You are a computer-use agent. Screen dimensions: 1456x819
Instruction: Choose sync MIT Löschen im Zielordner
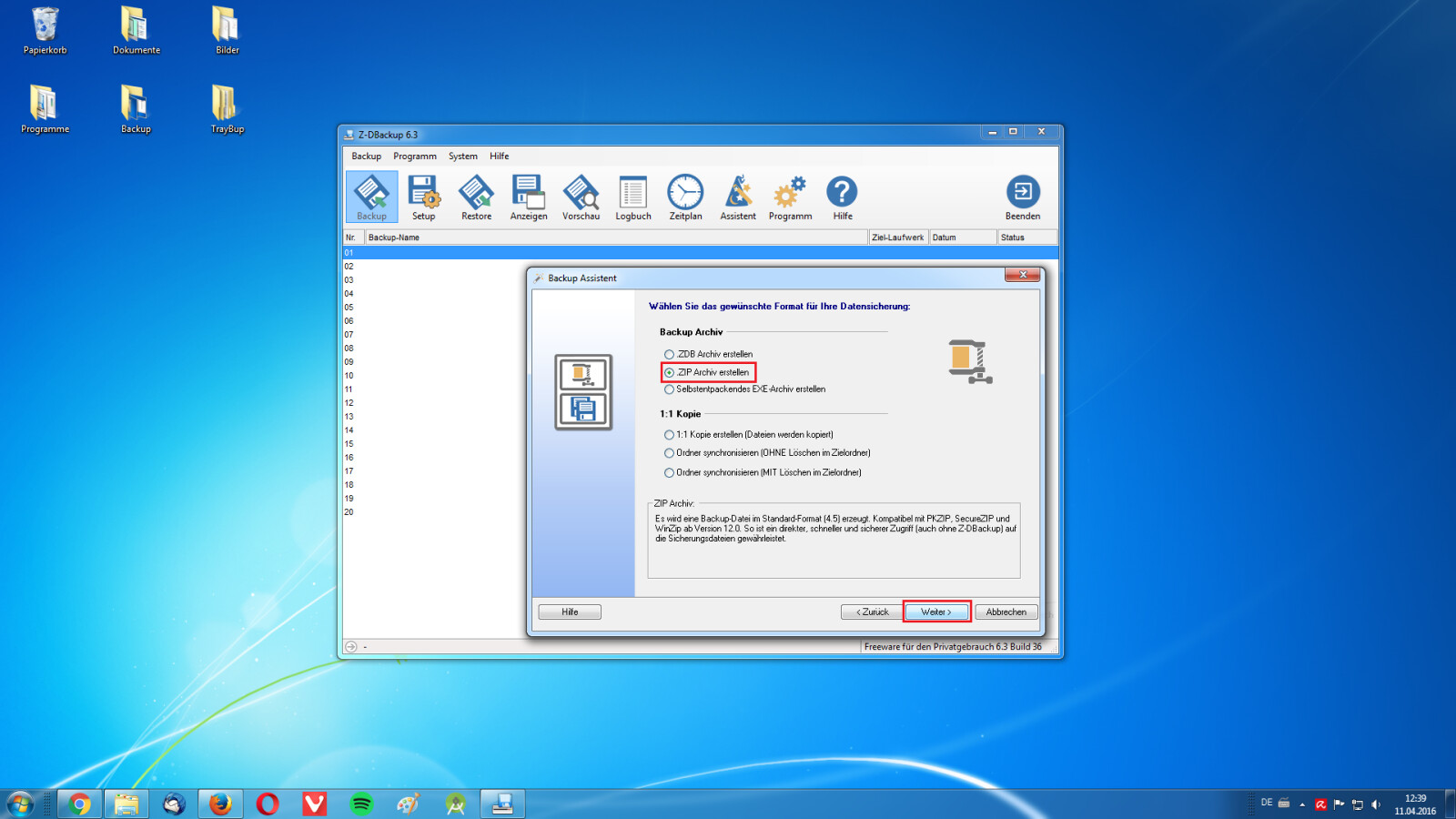pos(763,472)
